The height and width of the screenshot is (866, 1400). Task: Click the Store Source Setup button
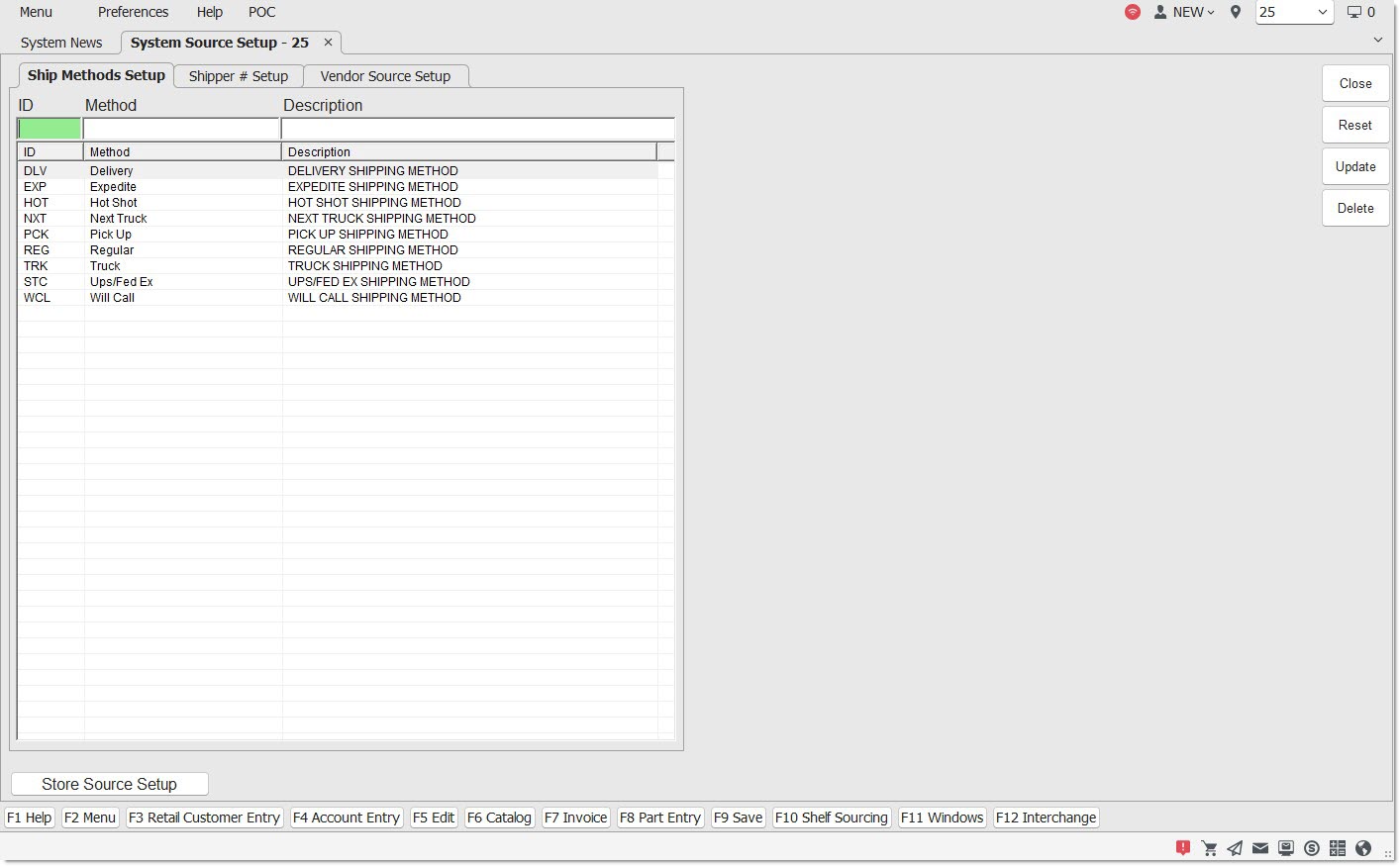(109, 784)
